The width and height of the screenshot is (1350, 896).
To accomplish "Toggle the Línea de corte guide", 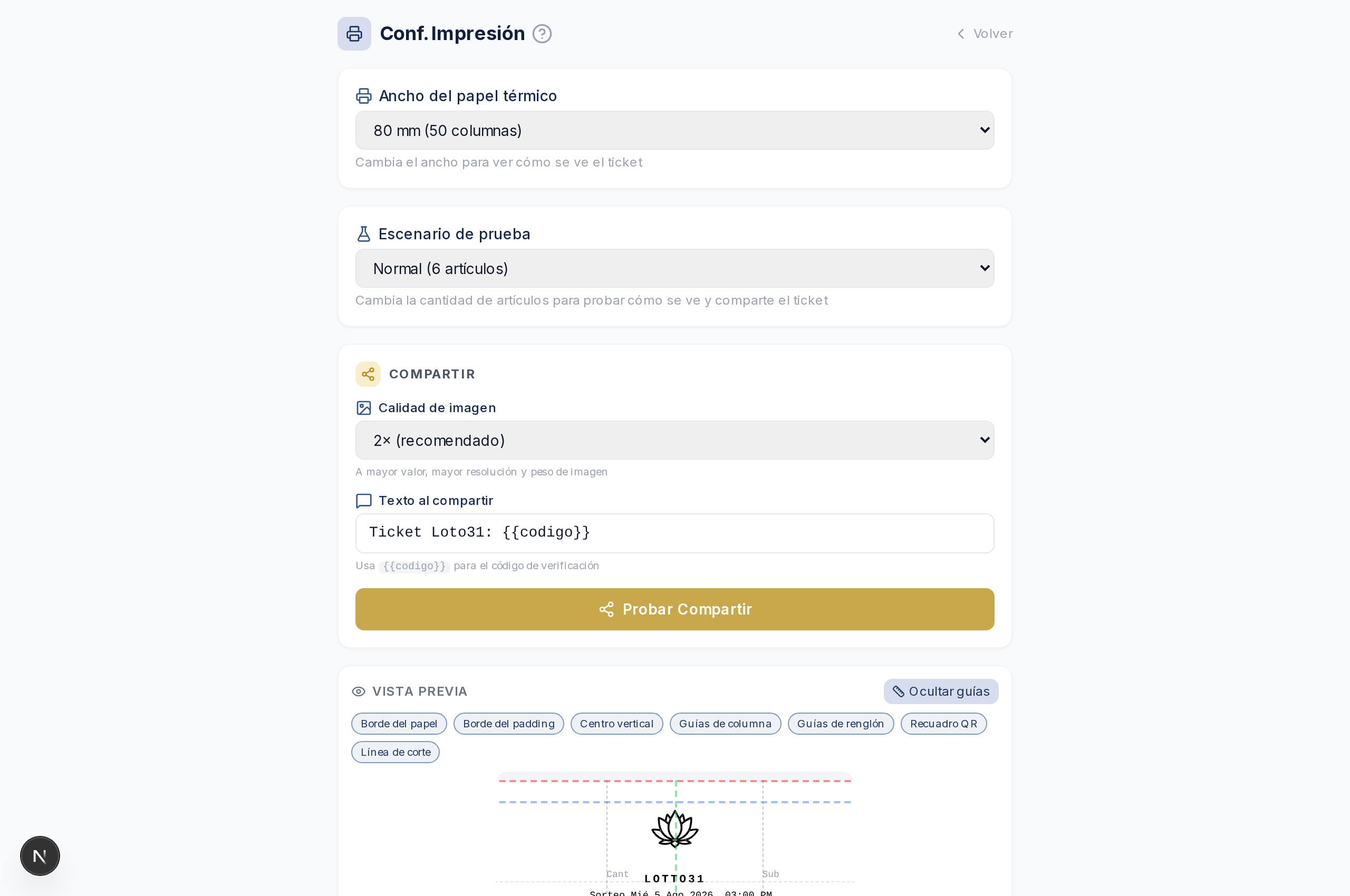I will 396,752.
